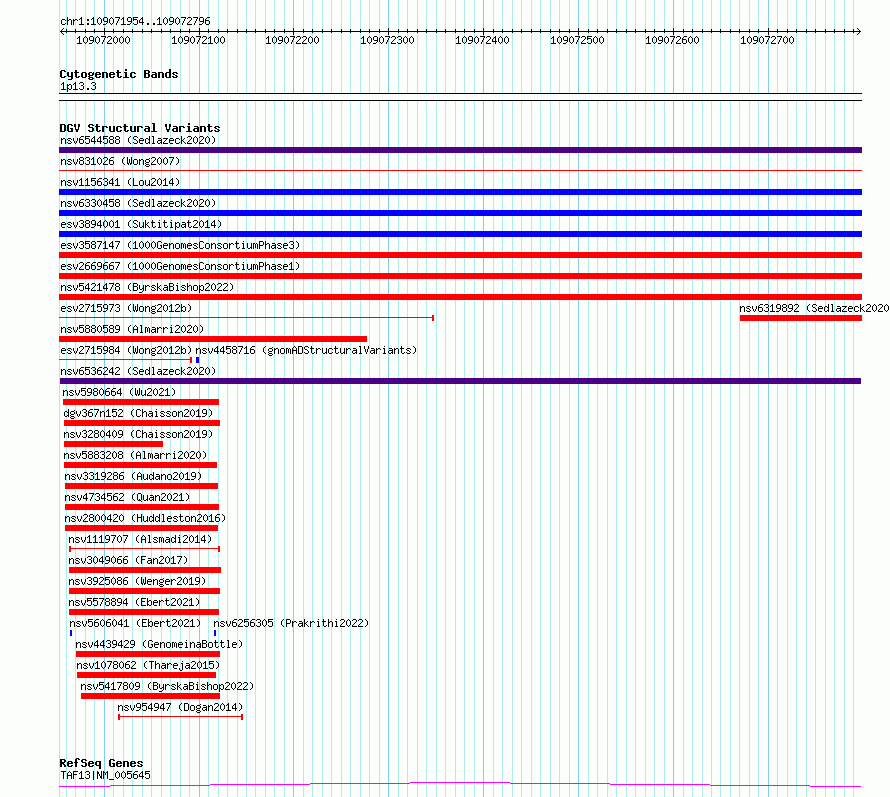Click nsv954947 (Dogan2014) variant label
The width and height of the screenshot is (890, 797).
[180, 707]
